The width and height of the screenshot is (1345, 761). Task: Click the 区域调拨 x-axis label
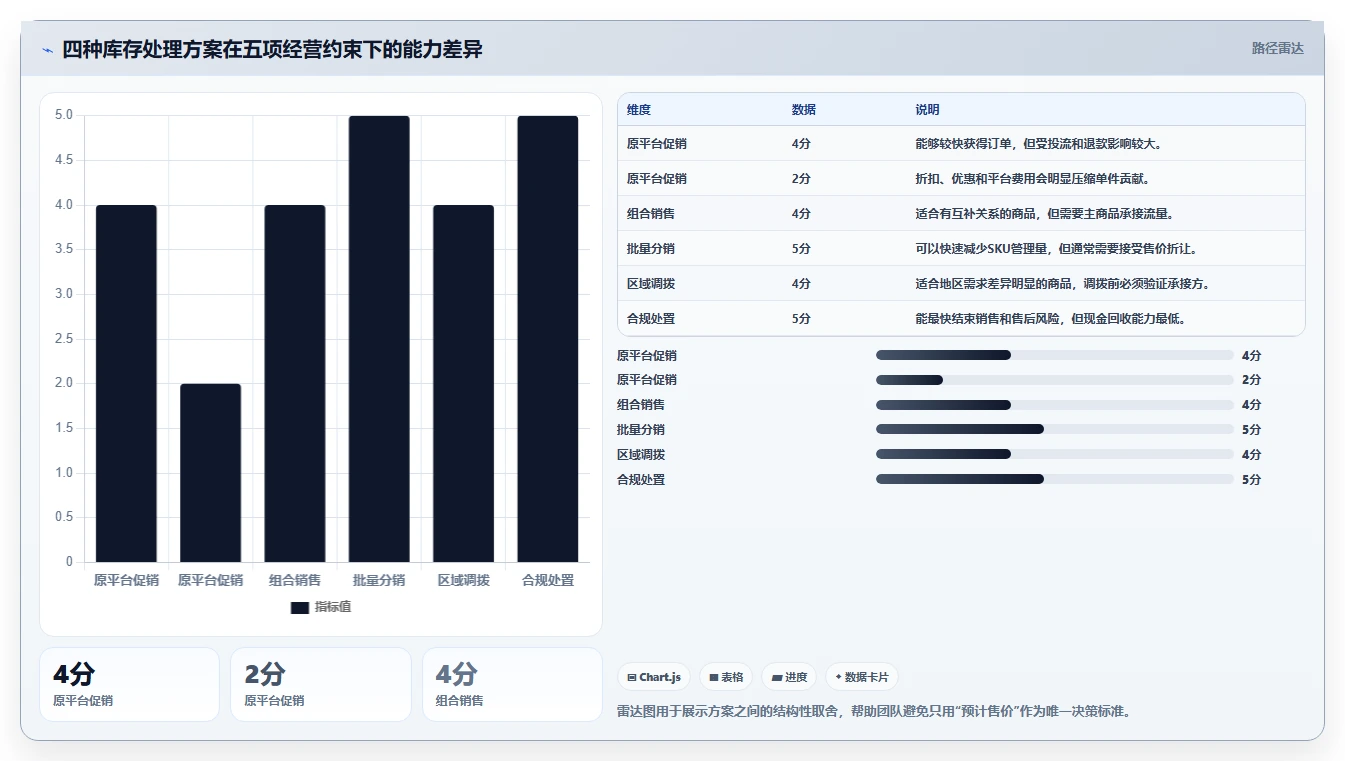tap(464, 580)
